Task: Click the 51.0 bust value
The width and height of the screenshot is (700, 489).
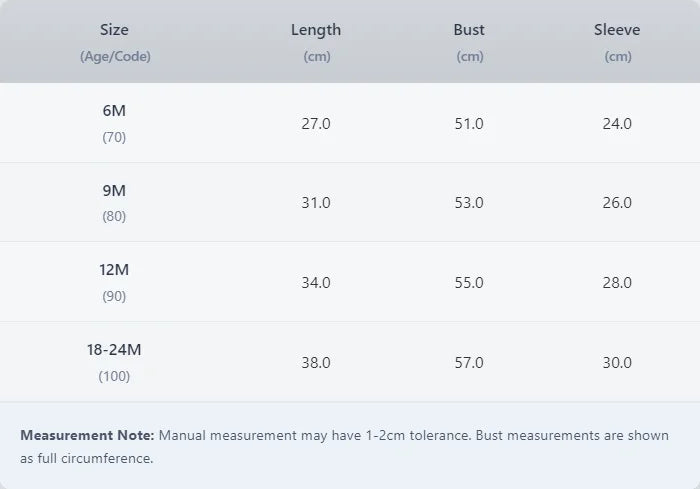Action: coord(469,124)
